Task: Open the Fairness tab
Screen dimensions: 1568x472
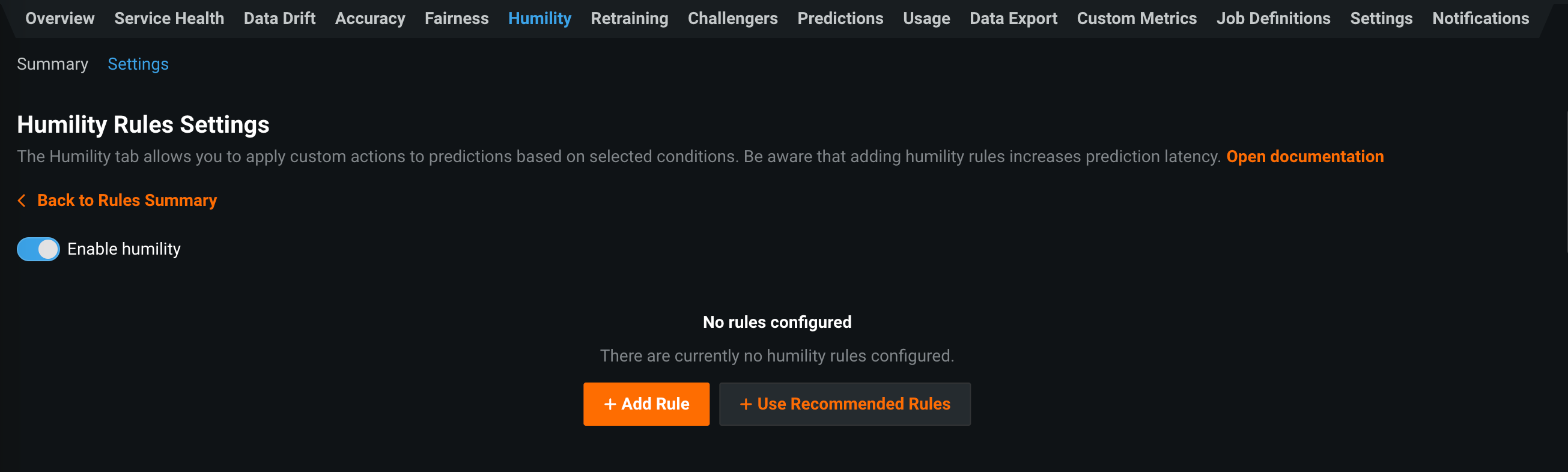Action: [x=457, y=18]
